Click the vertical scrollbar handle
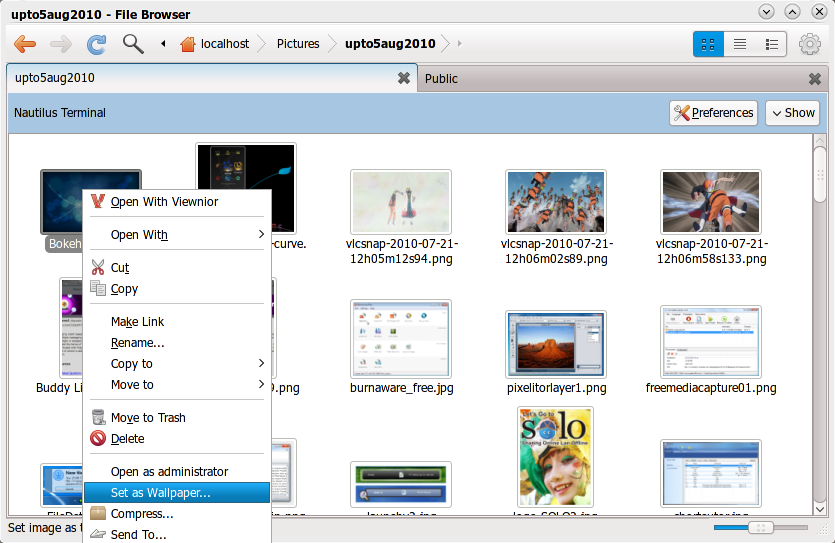835x543 pixels. [820, 175]
